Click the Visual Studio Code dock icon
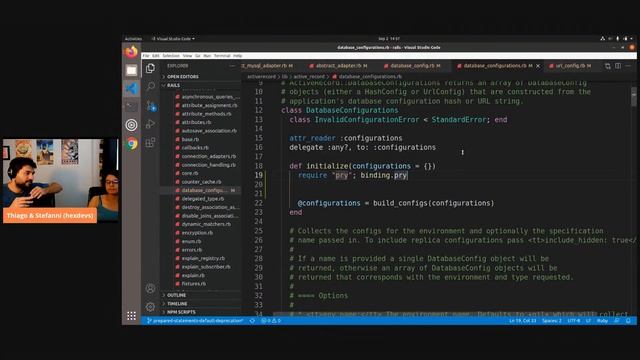The height and width of the screenshot is (360, 640). click(131, 89)
